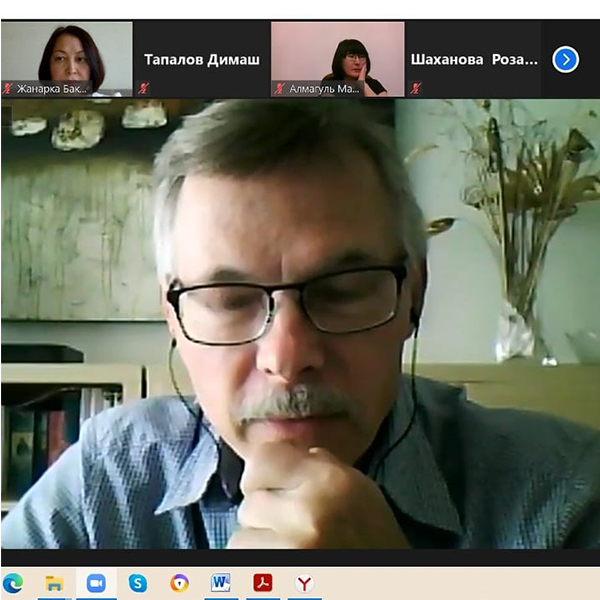This screenshot has width=600, height=600.
Task: Select Тапалов Димаш participant tile
Action: (202, 59)
